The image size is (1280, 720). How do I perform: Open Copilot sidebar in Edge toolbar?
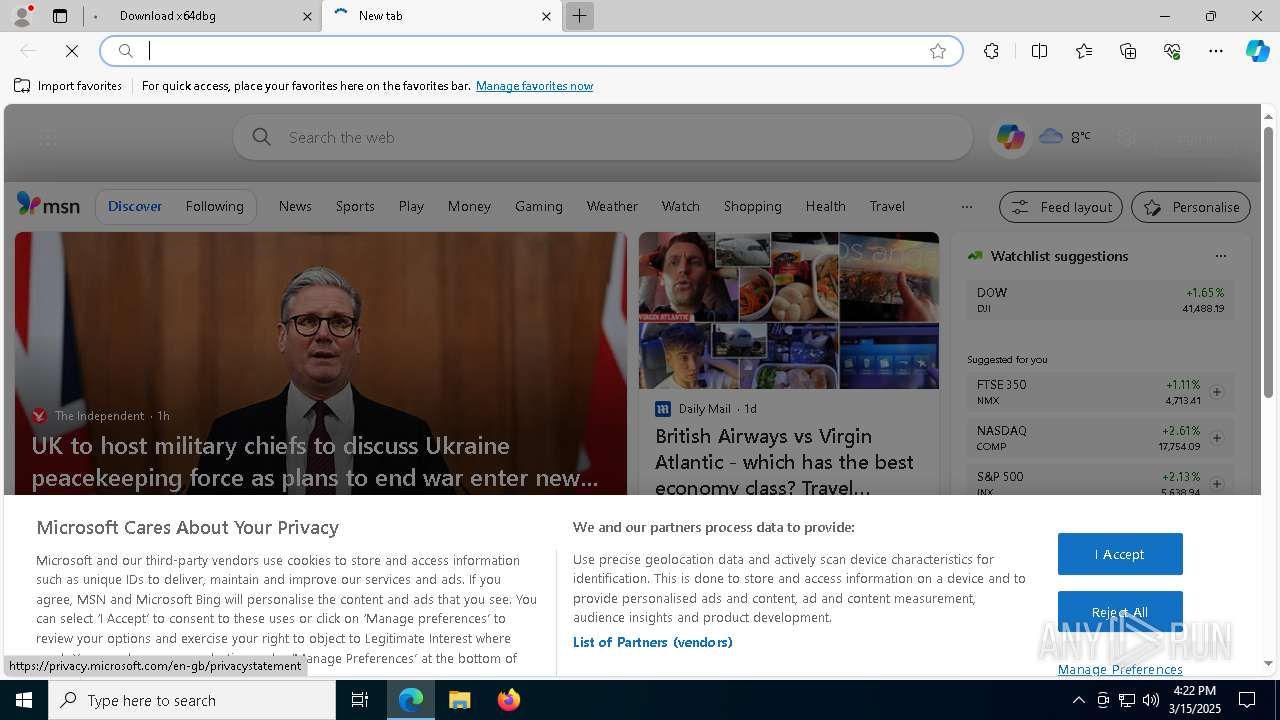point(1257,51)
